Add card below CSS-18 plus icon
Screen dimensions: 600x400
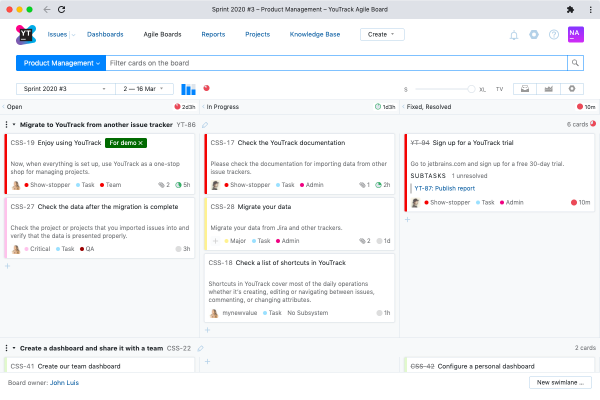pyautogui.click(x=207, y=330)
